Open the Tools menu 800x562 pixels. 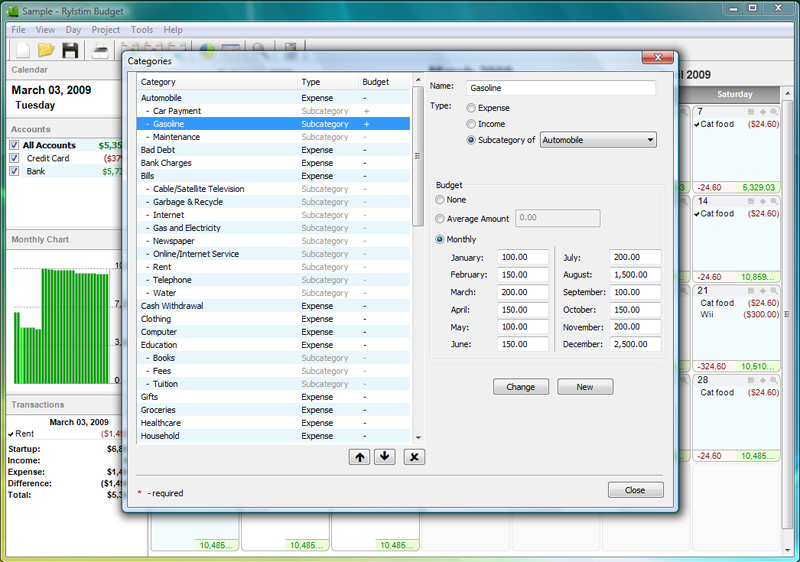[x=142, y=30]
